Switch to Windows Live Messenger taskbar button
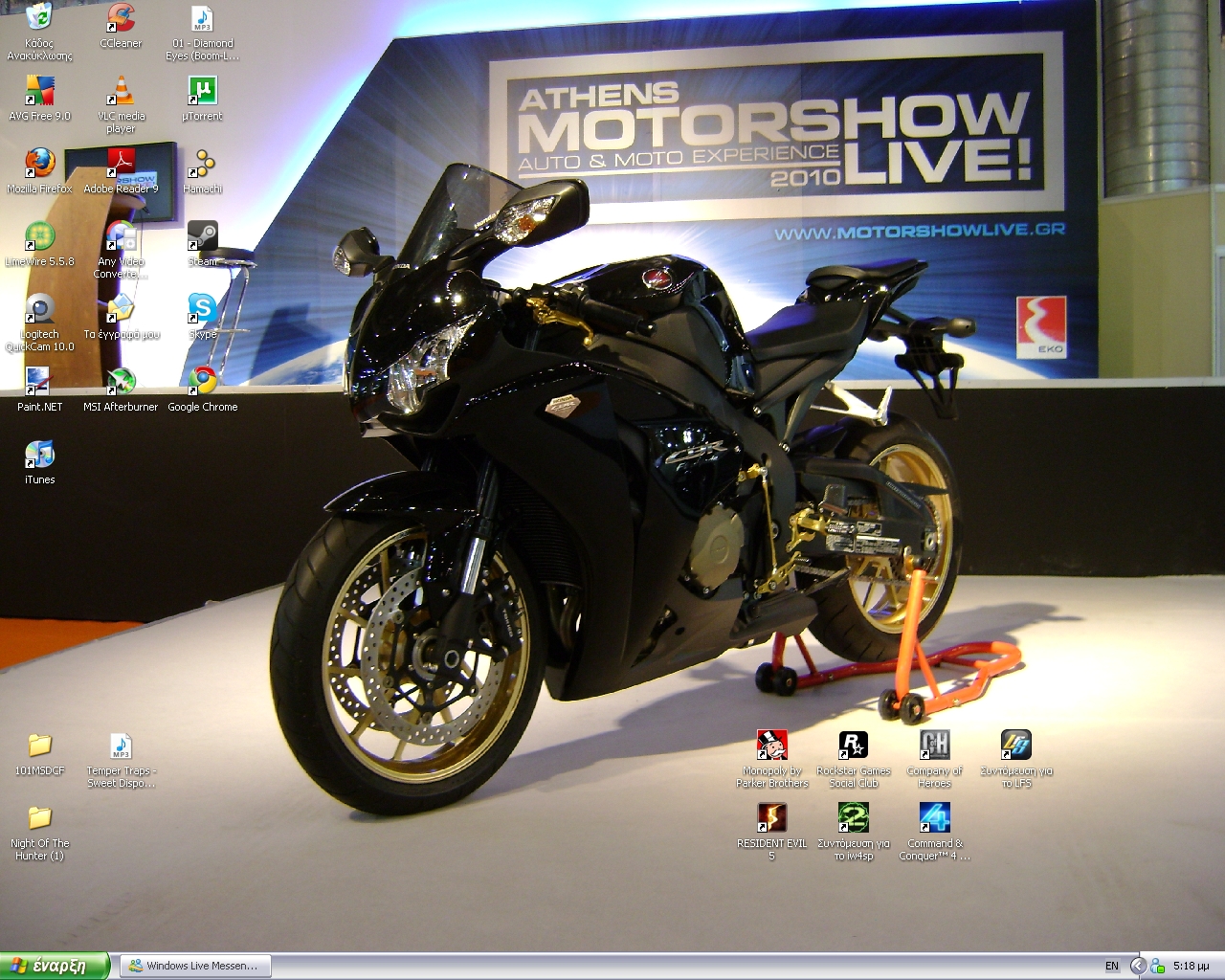 click(197, 966)
